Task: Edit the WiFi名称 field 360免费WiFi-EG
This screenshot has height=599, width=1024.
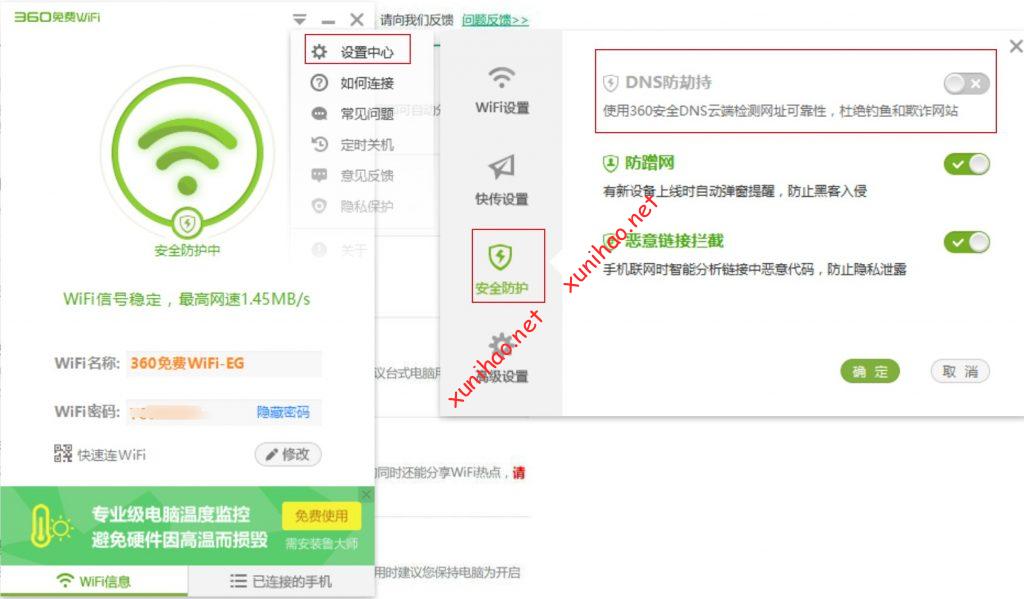Action: 223,364
